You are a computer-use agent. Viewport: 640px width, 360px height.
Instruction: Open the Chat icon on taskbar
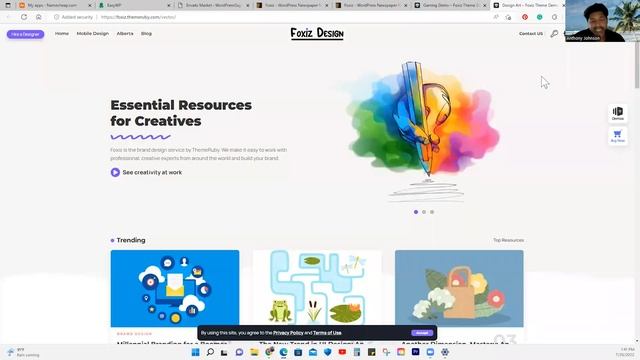pyautogui.click(x=239, y=352)
